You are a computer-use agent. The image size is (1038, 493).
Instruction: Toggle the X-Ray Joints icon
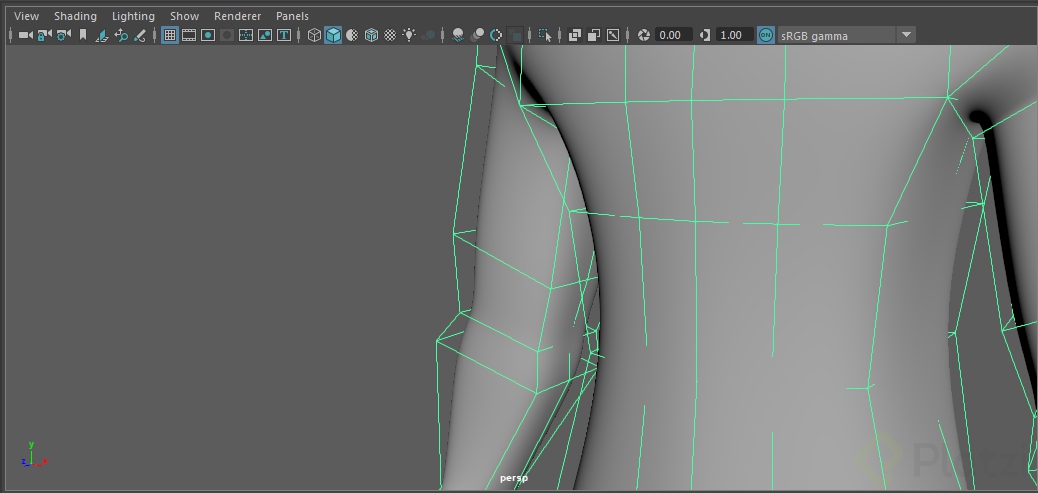tap(613, 35)
